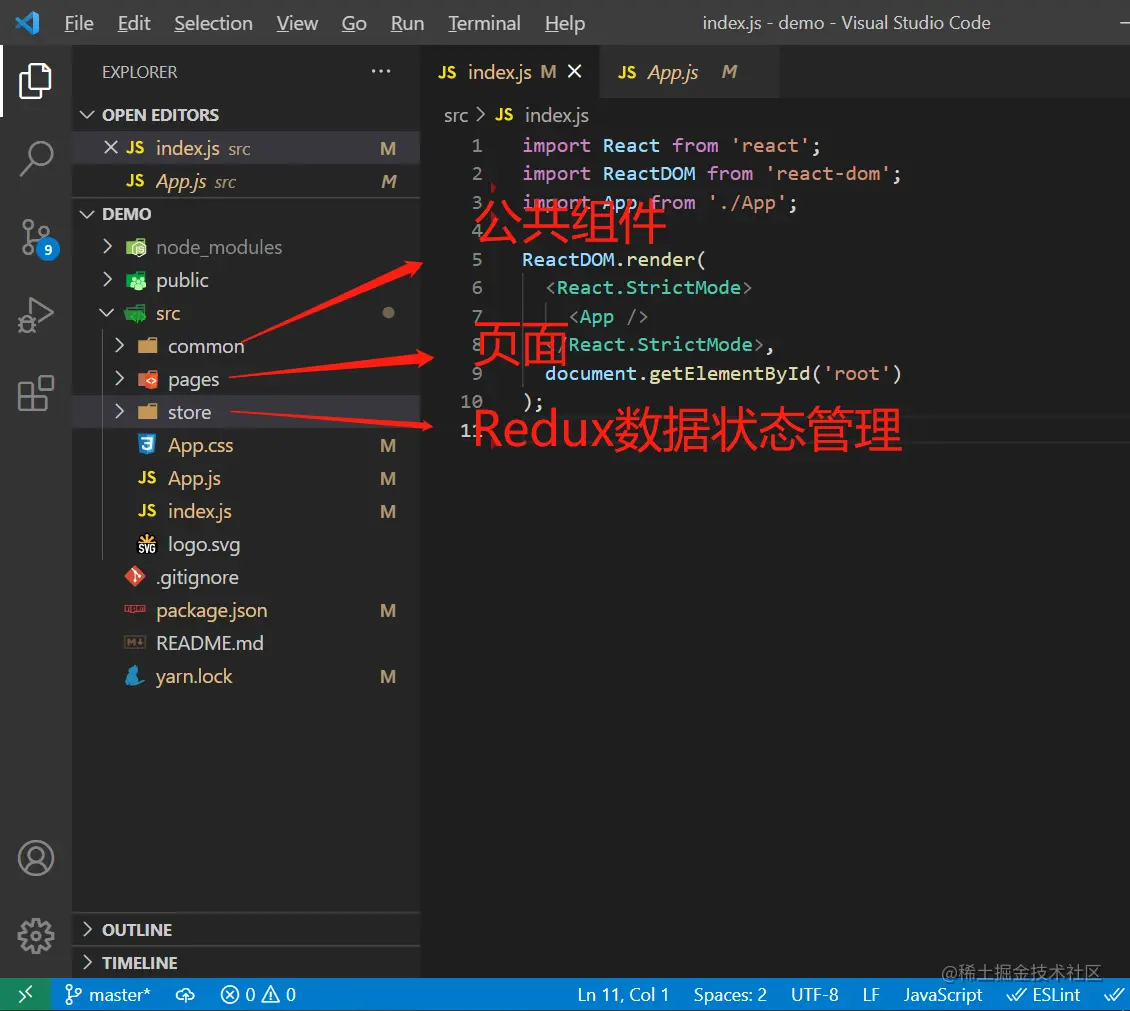Open package.json in the file tree
This screenshot has width=1130, height=1011.
246,610
